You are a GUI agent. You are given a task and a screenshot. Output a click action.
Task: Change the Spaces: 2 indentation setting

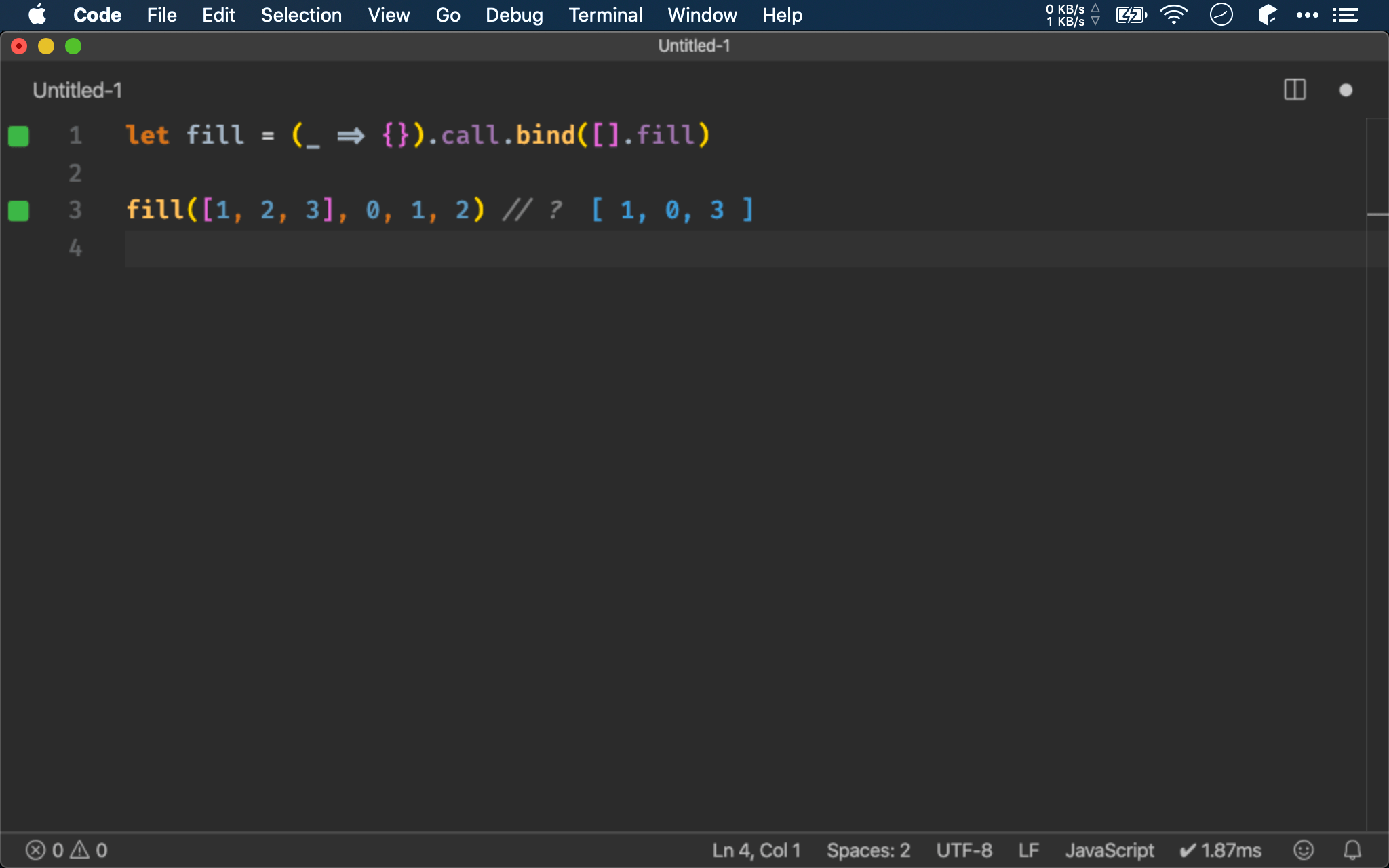[x=868, y=850]
